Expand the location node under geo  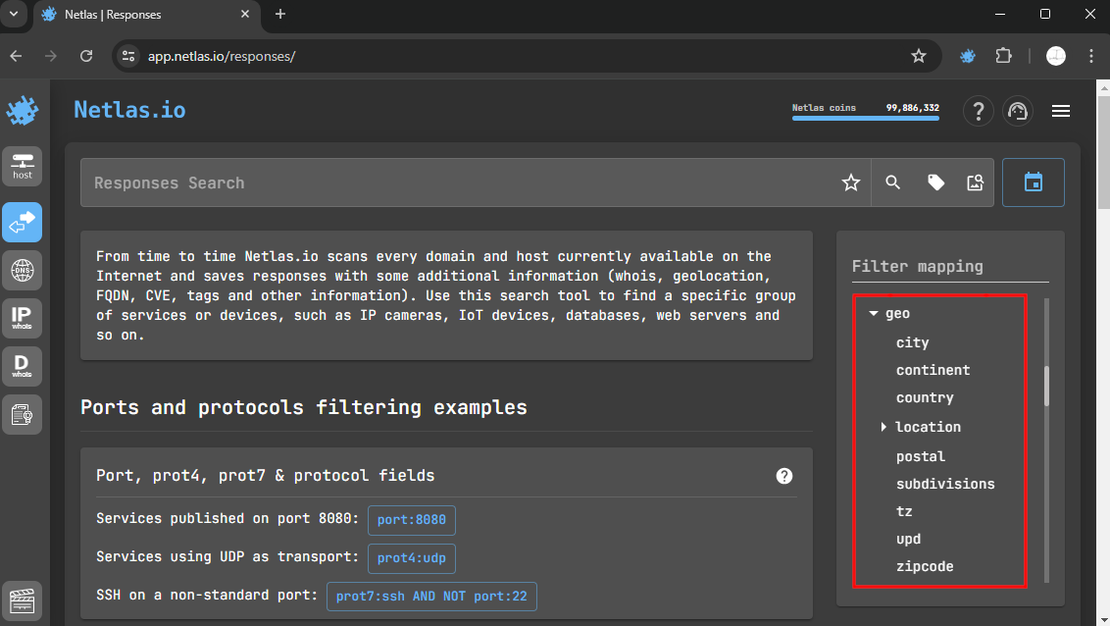point(883,426)
